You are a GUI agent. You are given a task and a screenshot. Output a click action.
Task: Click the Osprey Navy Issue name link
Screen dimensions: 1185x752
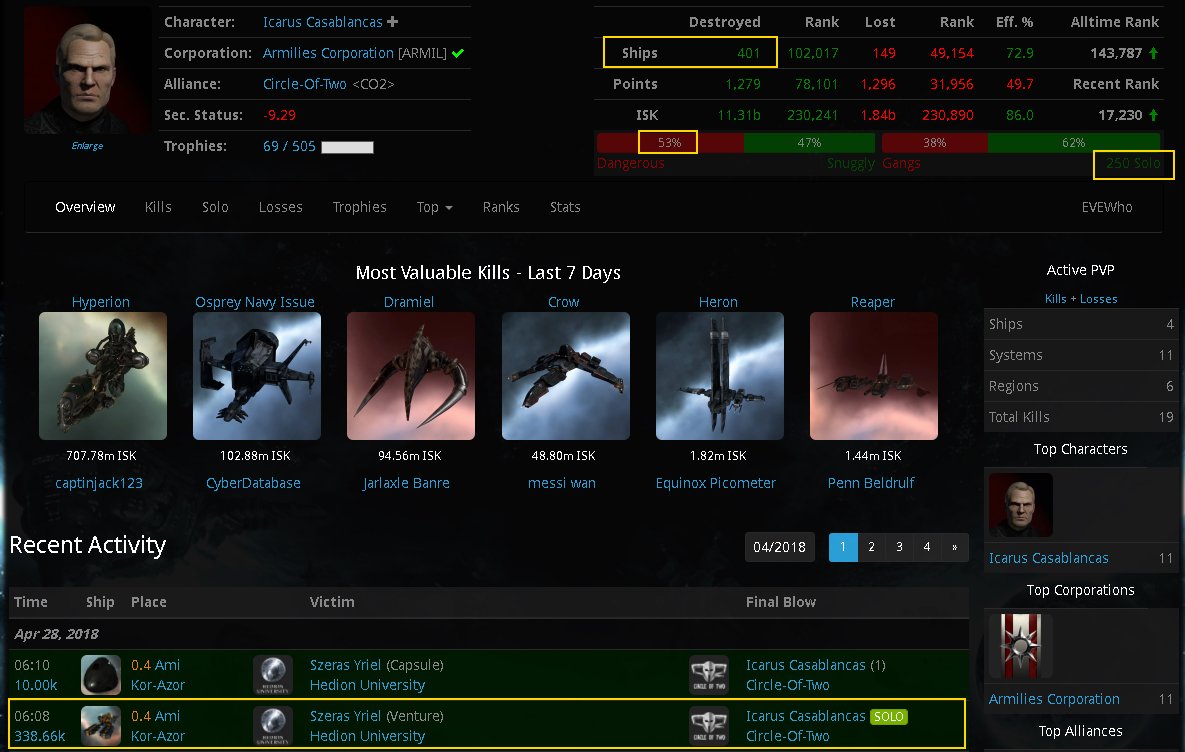pyautogui.click(x=255, y=302)
